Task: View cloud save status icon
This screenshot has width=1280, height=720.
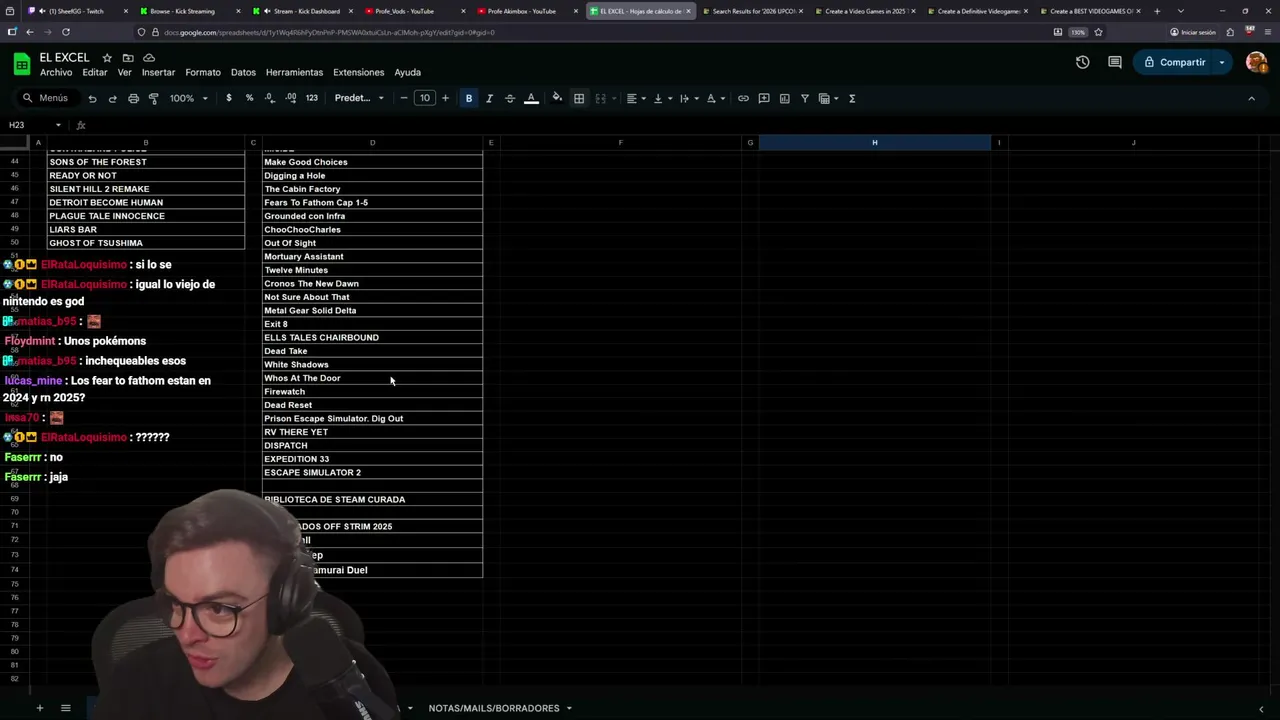Action: coord(149,58)
